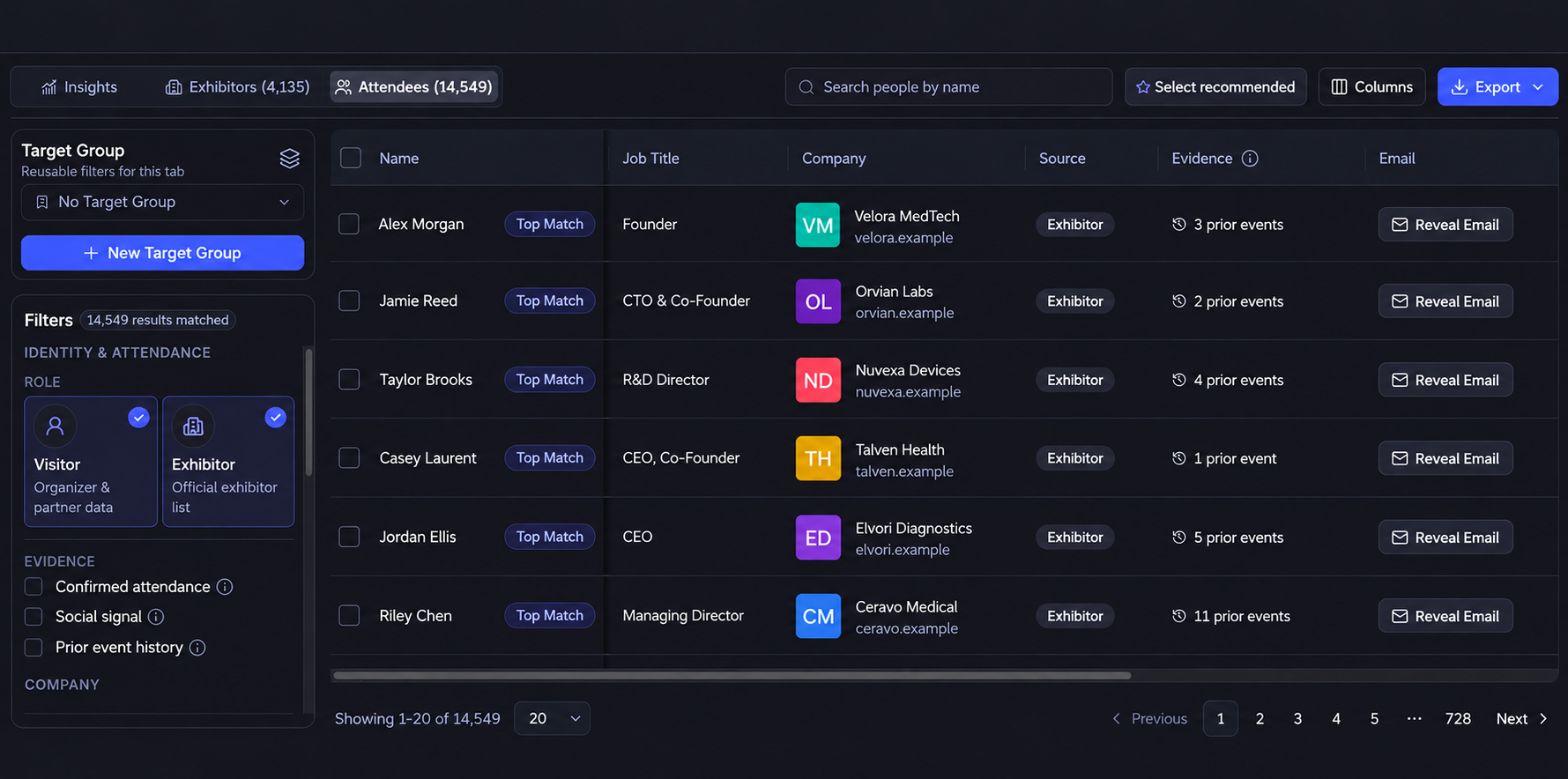Click the pagination ellipsis
This screenshot has width=1568, height=779.
point(1414,719)
